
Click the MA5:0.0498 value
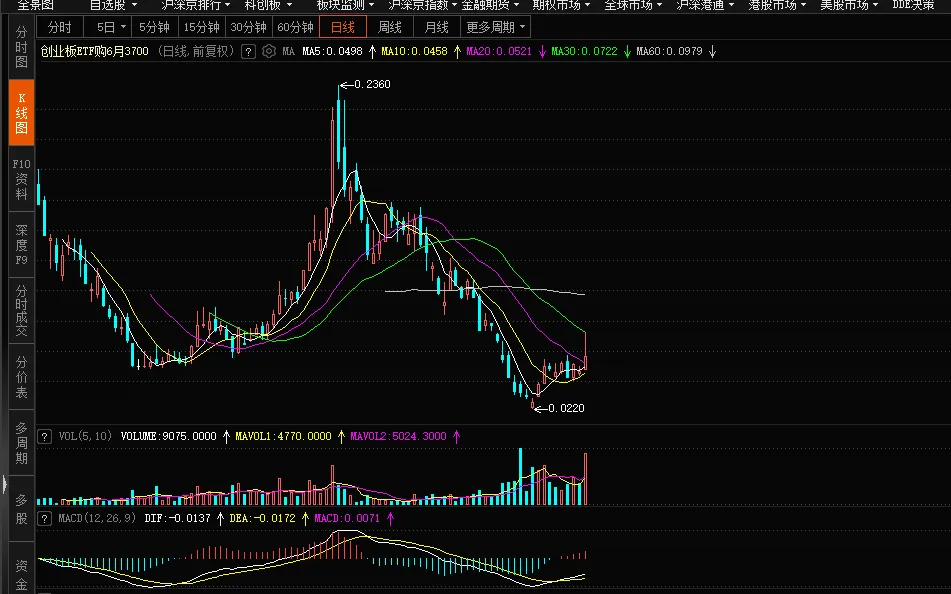pos(332,52)
